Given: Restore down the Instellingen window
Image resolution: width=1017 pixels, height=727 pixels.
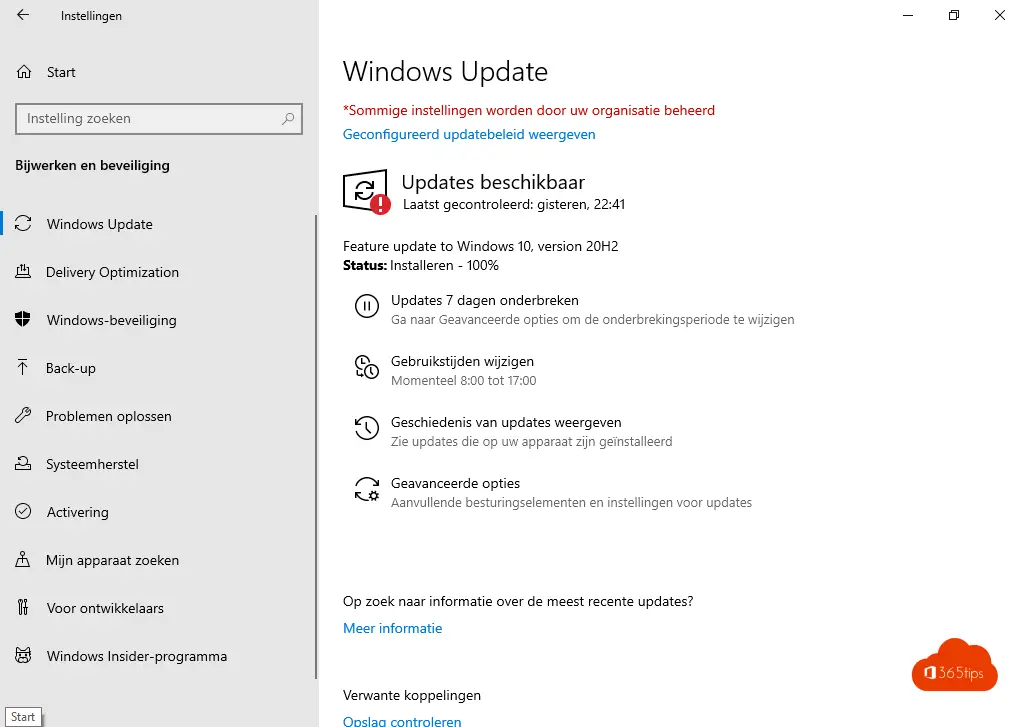Looking at the screenshot, I should [x=953, y=15].
